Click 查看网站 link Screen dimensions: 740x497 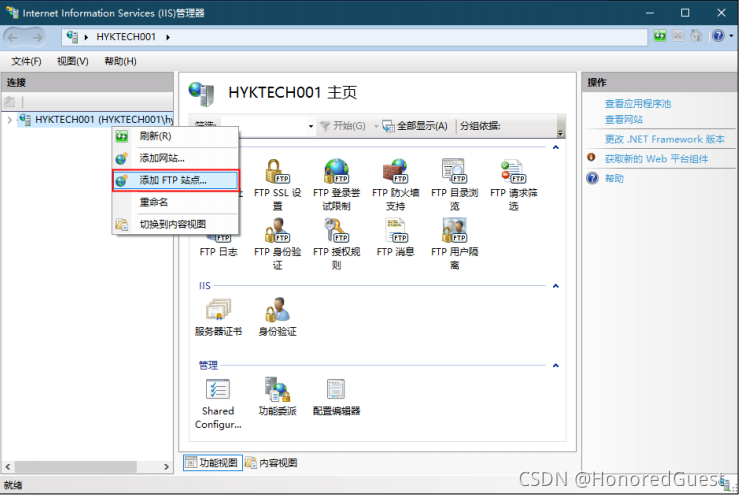(623, 119)
